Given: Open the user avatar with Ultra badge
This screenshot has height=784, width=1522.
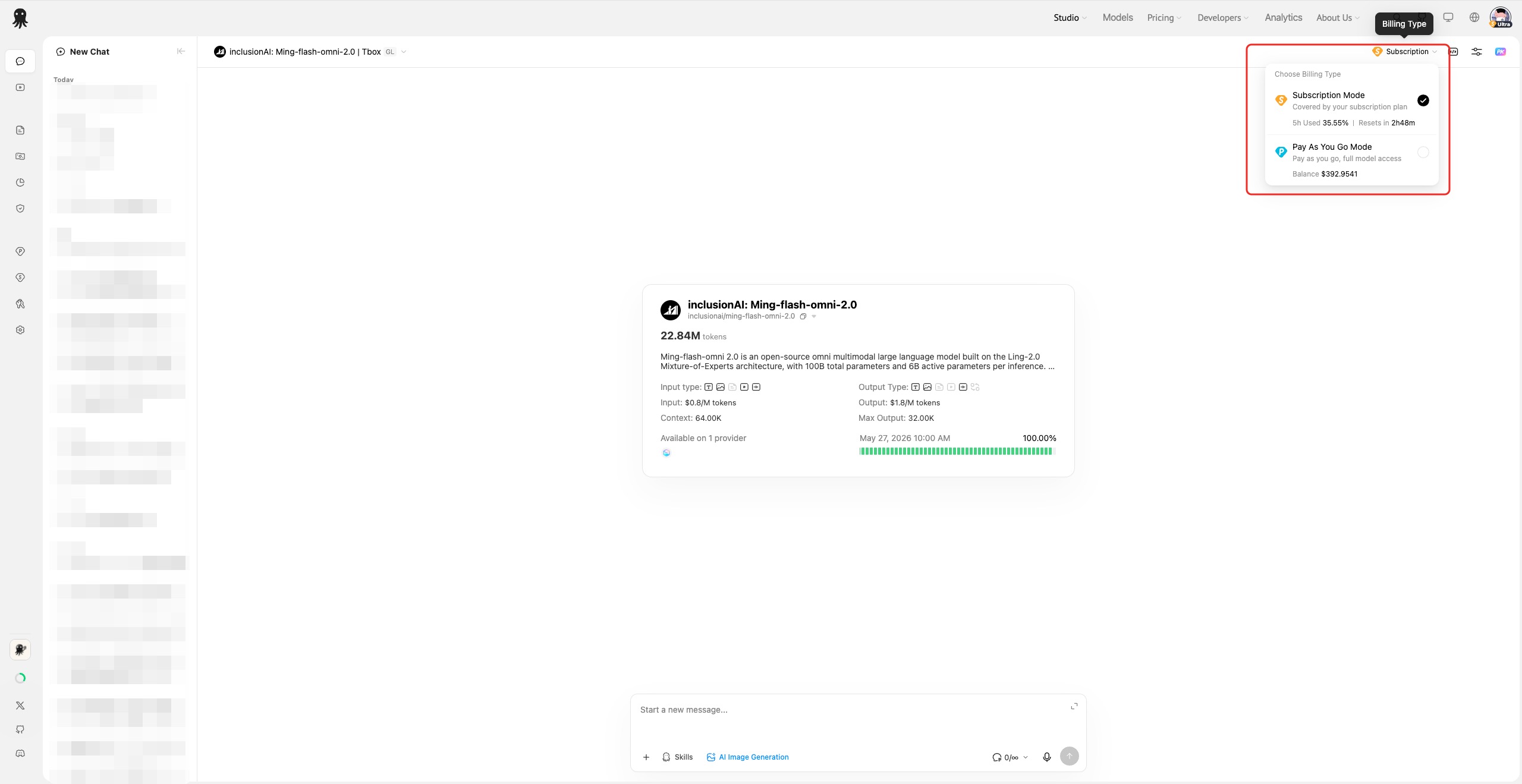Looking at the screenshot, I should 1501,17.
